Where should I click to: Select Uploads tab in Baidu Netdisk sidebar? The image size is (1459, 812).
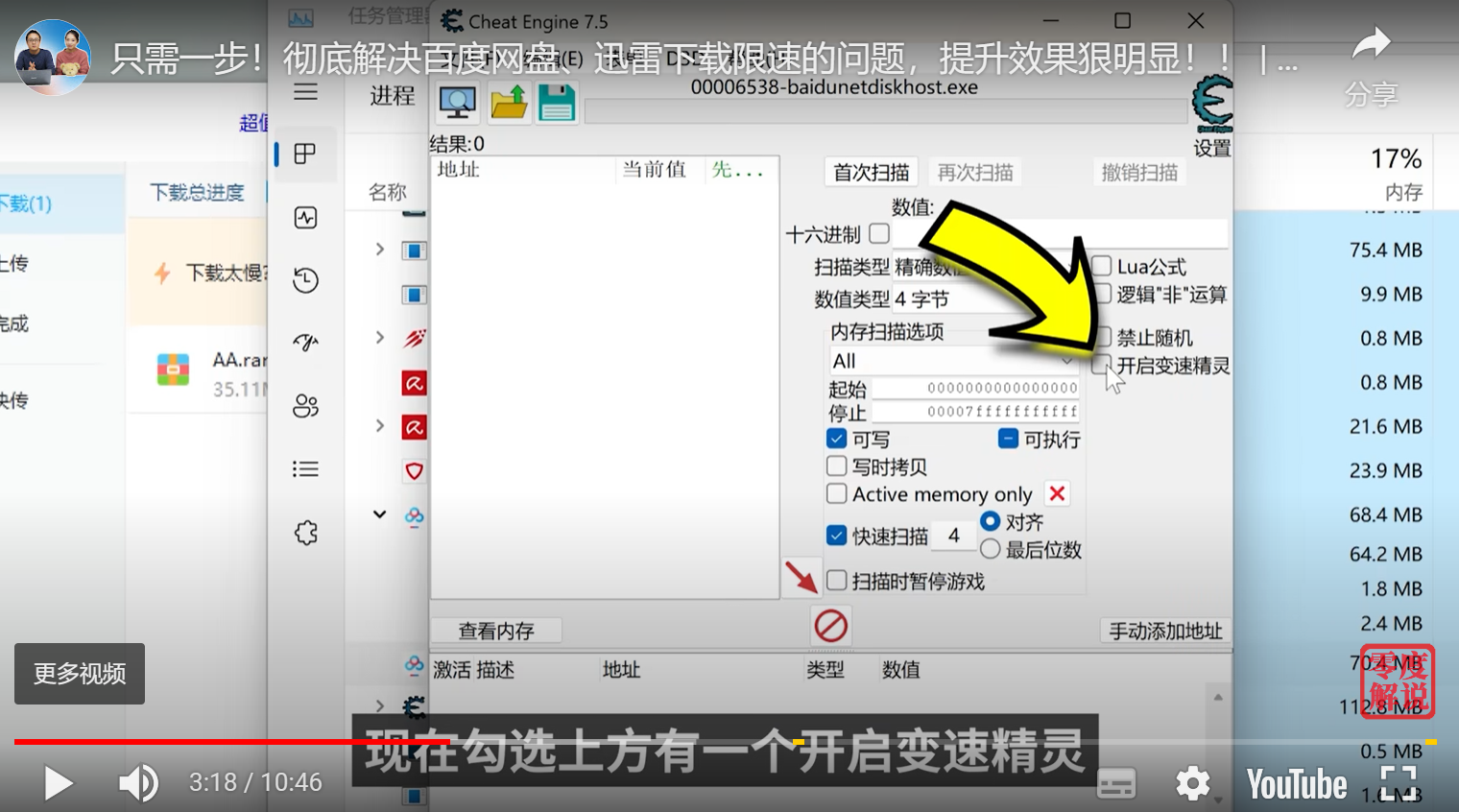13,263
